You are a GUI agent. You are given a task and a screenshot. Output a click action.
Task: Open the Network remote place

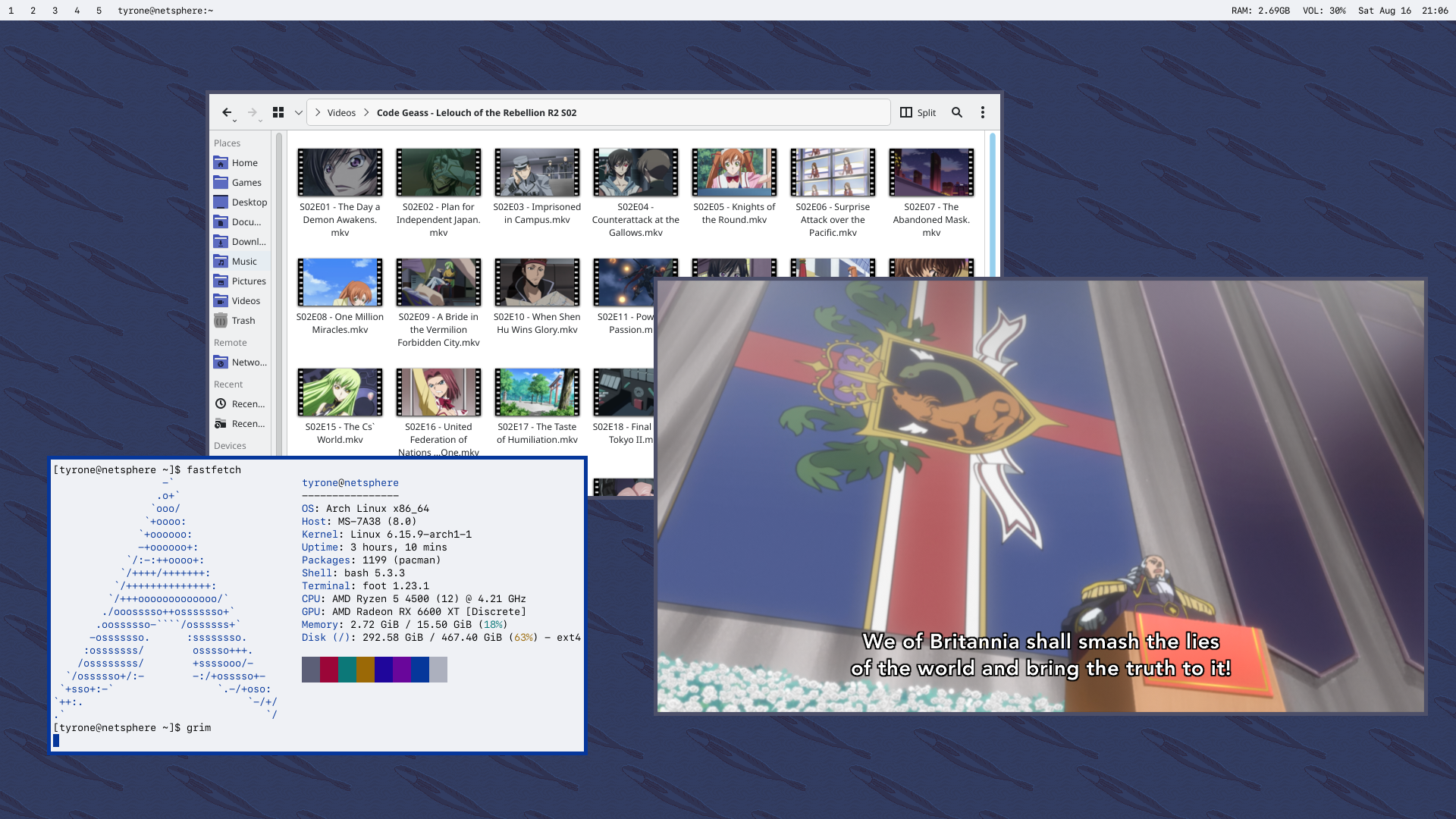click(x=248, y=362)
